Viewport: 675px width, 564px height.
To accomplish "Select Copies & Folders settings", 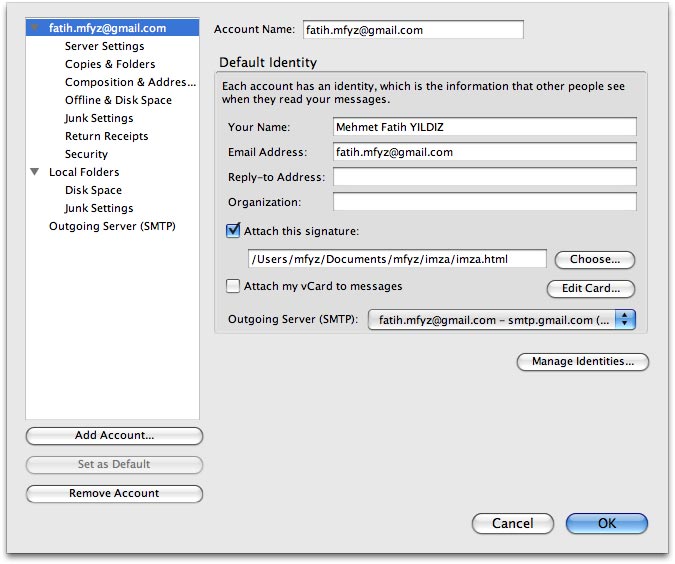I will 110,64.
